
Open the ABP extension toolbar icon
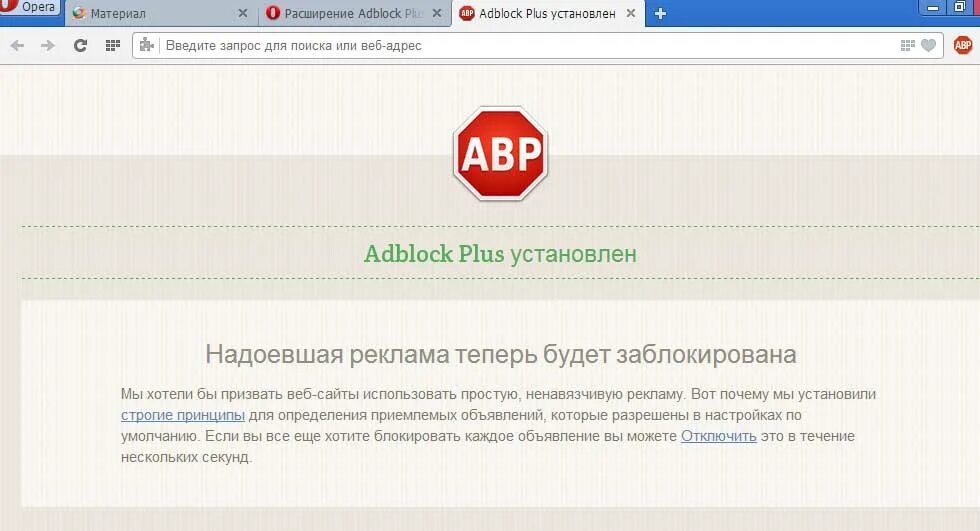[x=963, y=45]
